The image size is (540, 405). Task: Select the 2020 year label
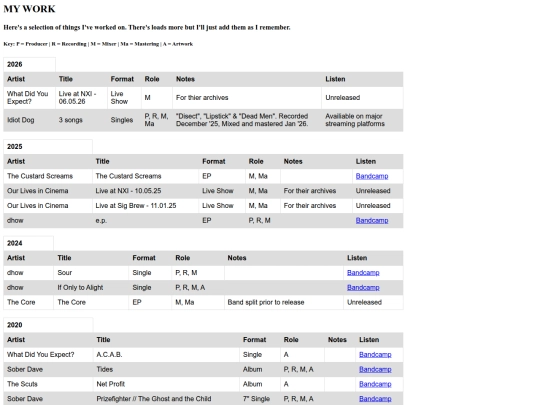tap(14, 325)
